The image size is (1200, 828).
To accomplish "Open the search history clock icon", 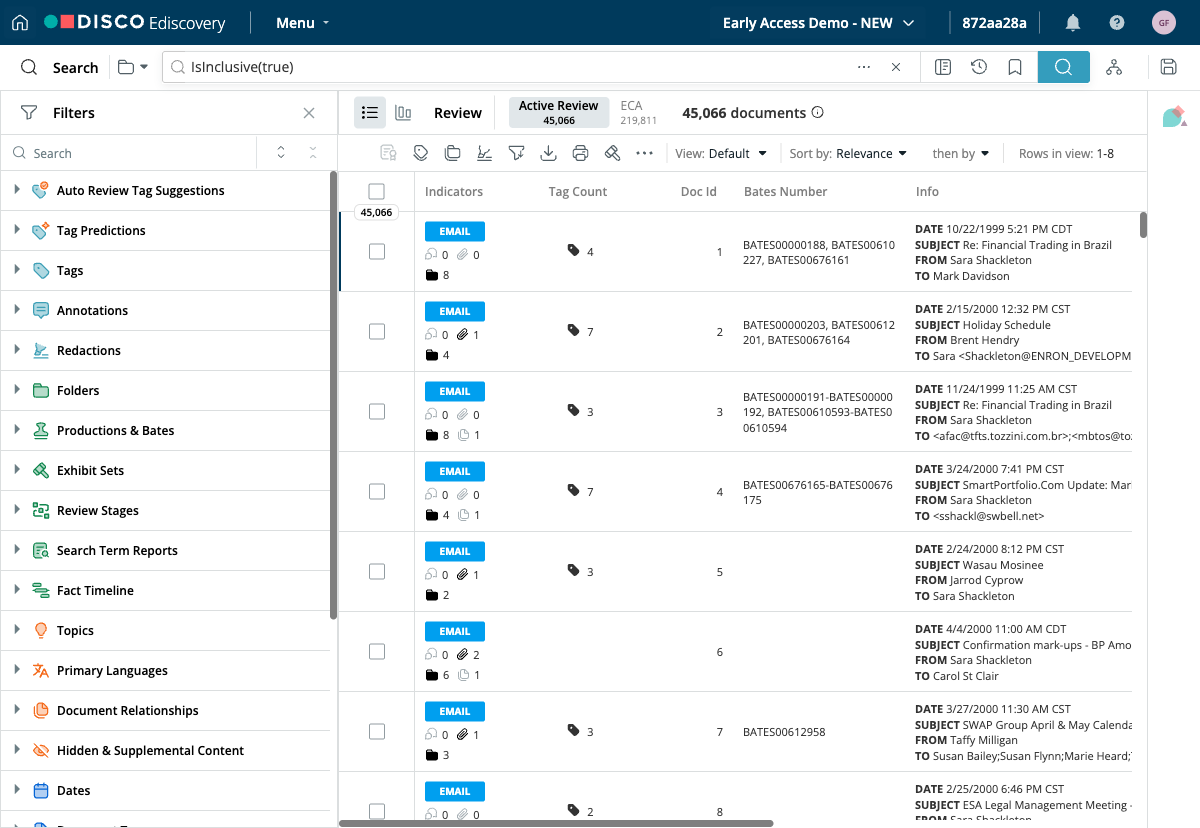I will coord(979,67).
